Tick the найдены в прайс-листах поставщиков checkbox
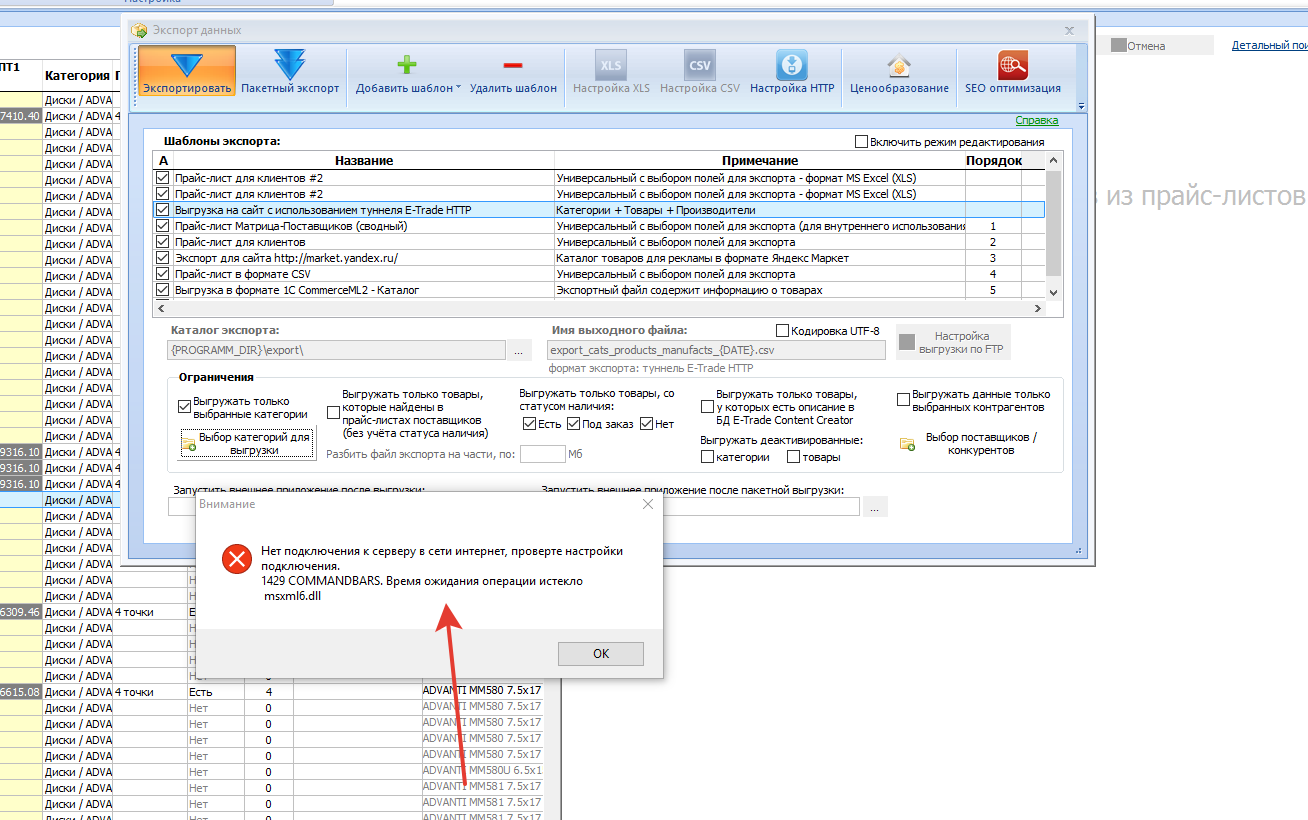 [333, 413]
